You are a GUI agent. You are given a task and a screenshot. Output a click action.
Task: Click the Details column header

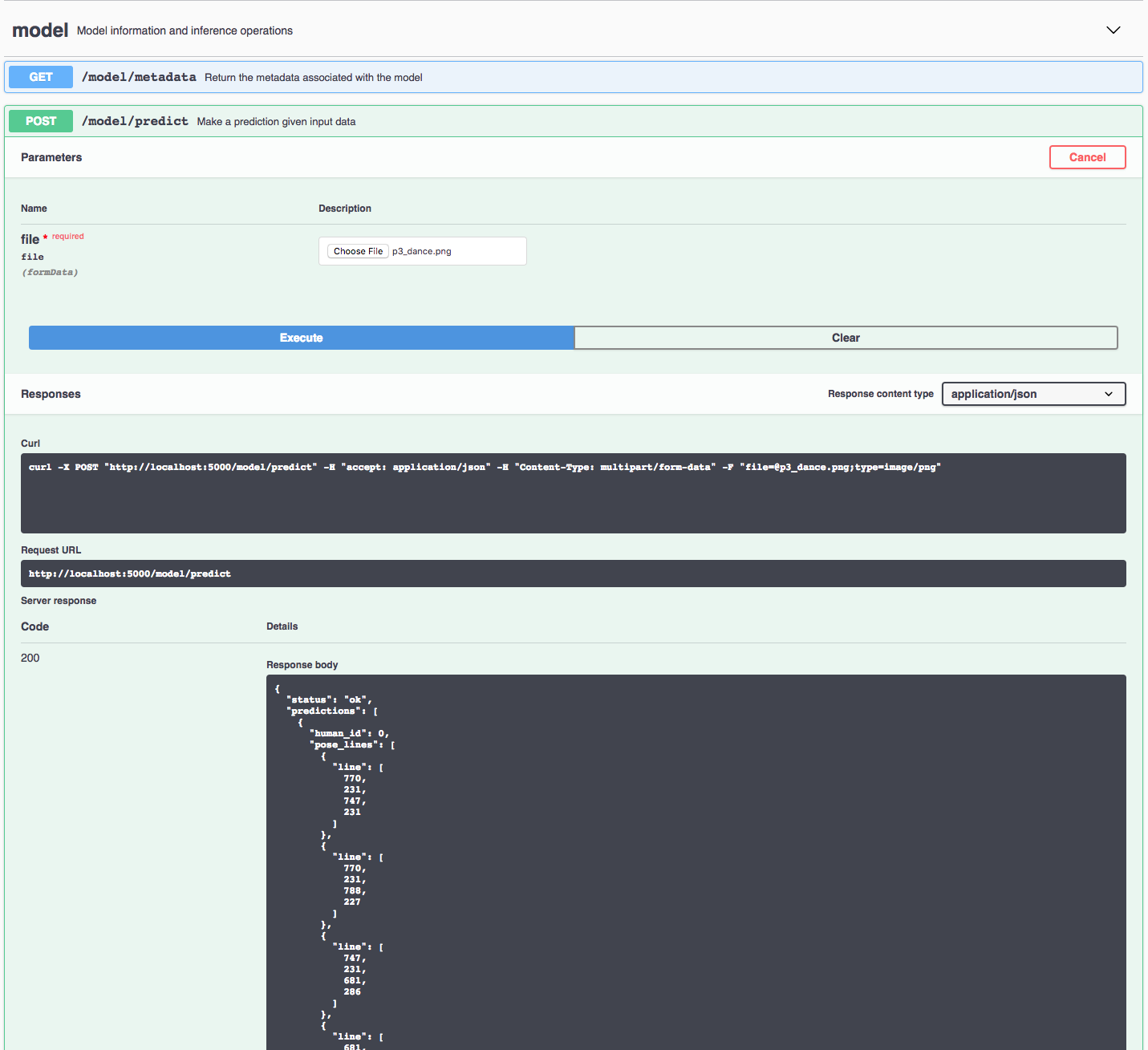click(282, 626)
